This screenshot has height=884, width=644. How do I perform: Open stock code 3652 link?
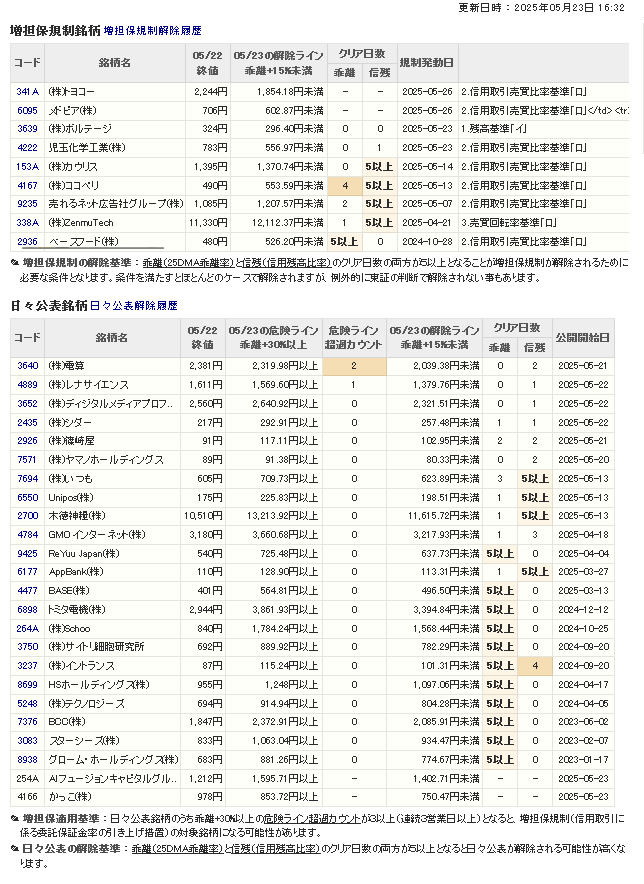(27, 404)
